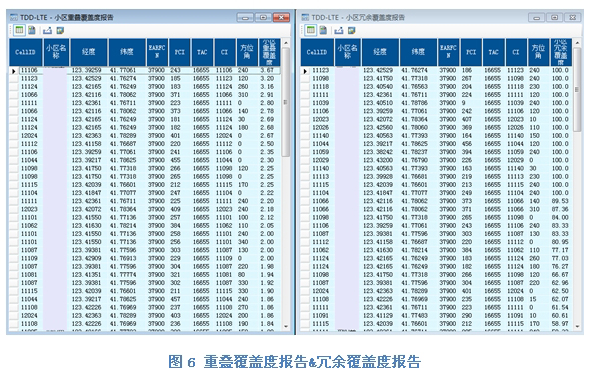Screen dimensions: 590x374
Task: Click CI column header in overlap coverage report
Action: click(x=225, y=52)
